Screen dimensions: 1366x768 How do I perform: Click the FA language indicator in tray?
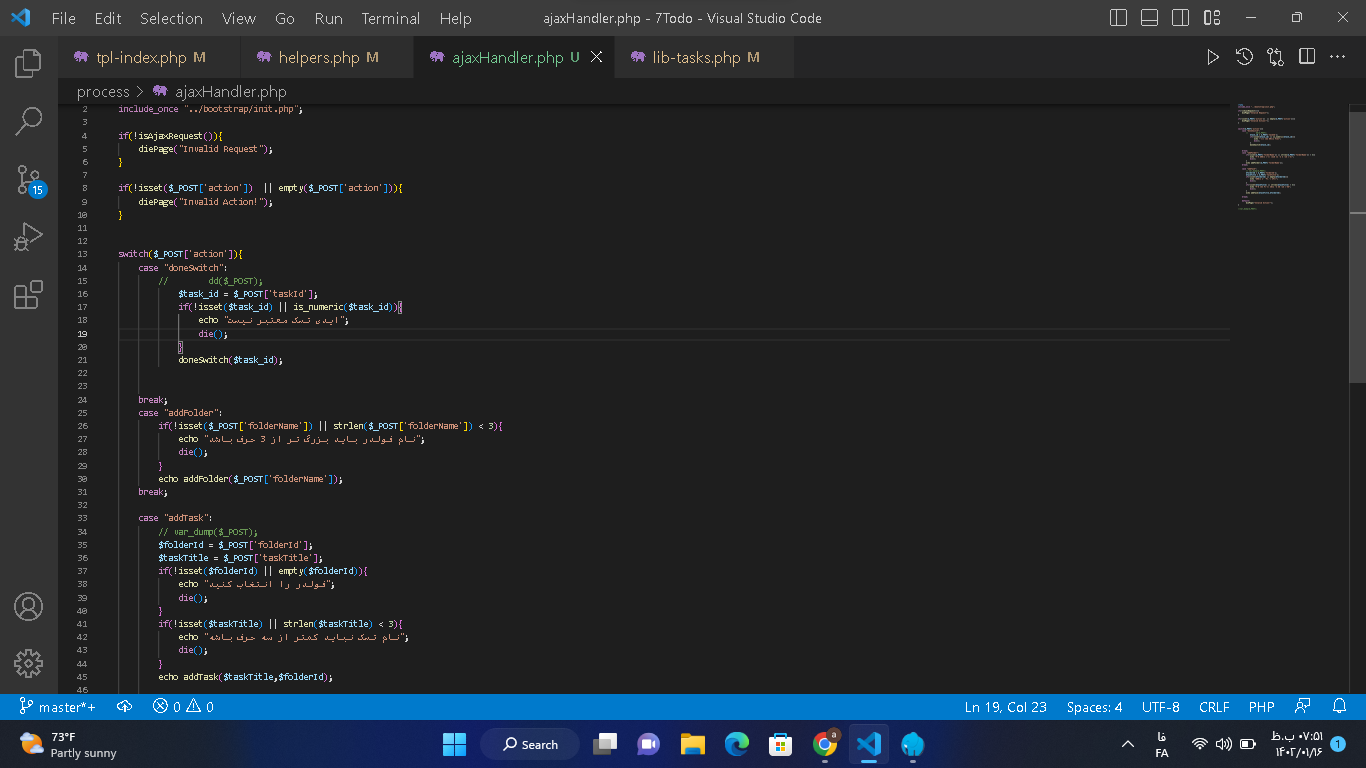point(1162,744)
